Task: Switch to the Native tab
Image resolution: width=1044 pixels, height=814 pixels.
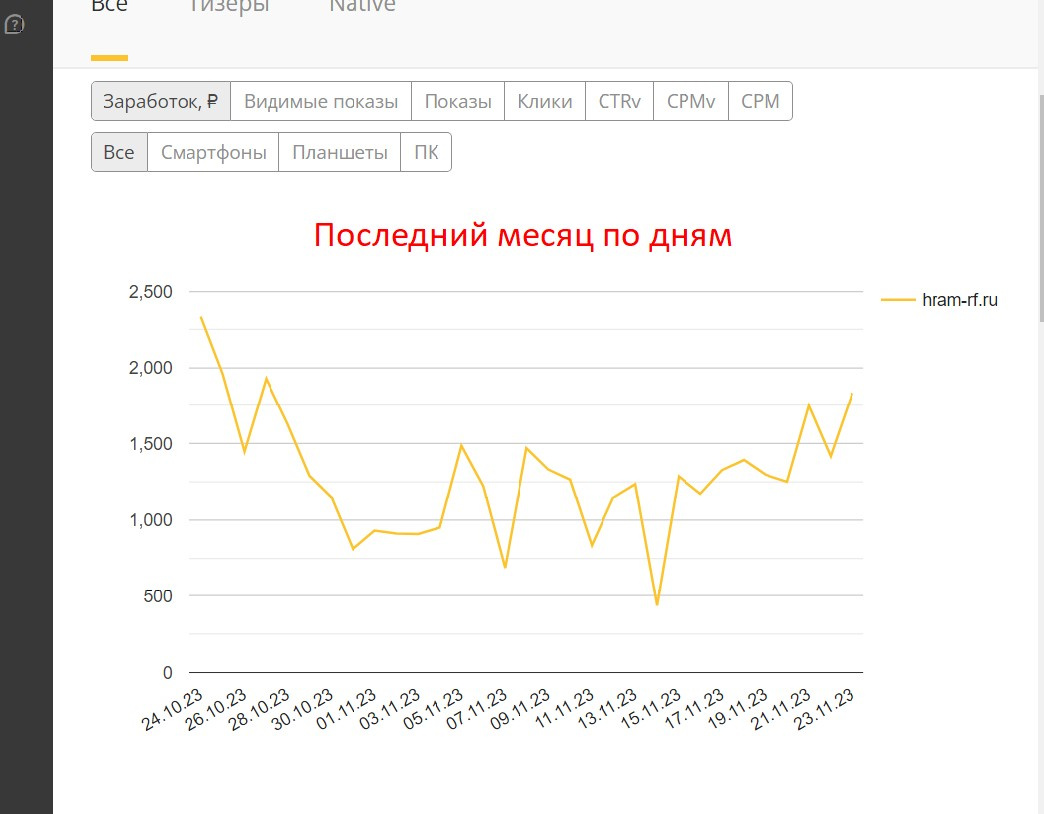Action: pyautogui.click(x=362, y=7)
